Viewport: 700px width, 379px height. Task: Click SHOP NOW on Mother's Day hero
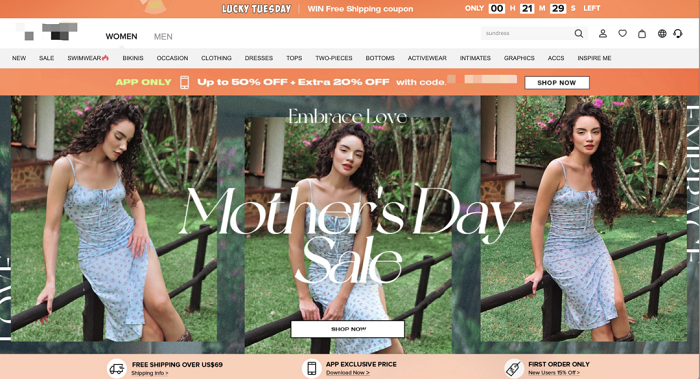coord(348,329)
